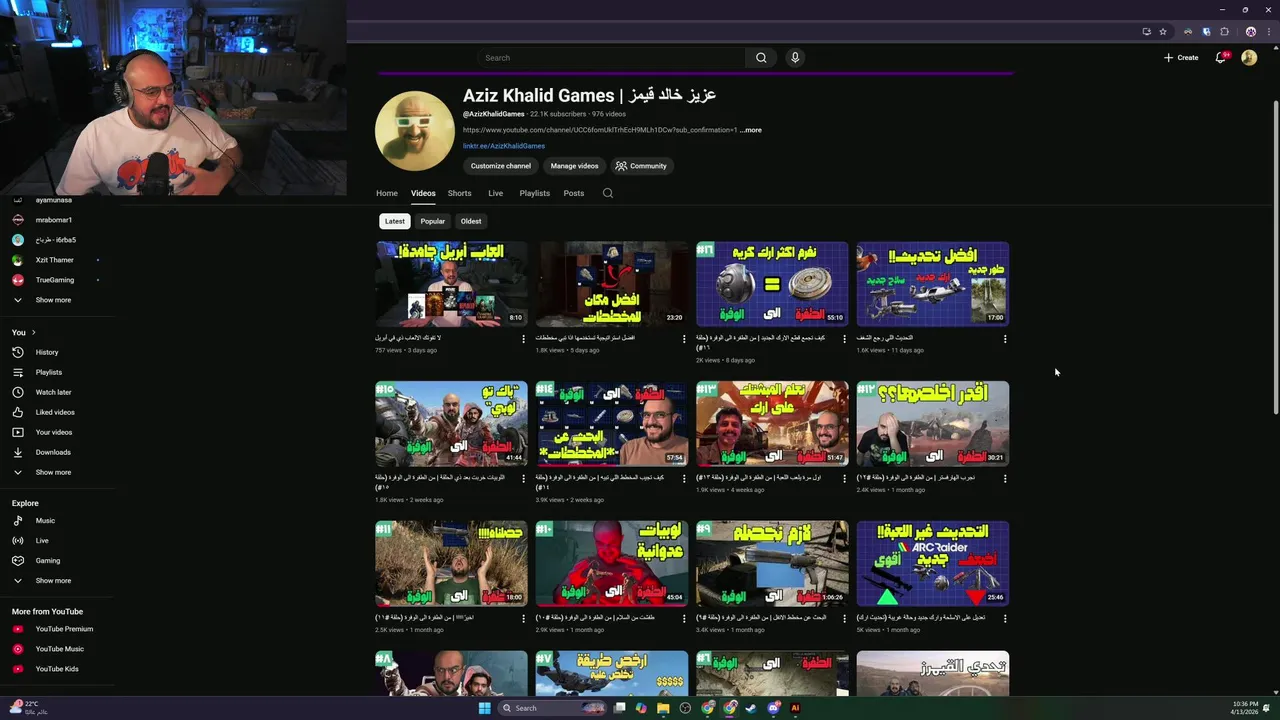The height and width of the screenshot is (720, 1280).
Task: Open the TrueGaming subscription
Action: [x=55, y=280]
